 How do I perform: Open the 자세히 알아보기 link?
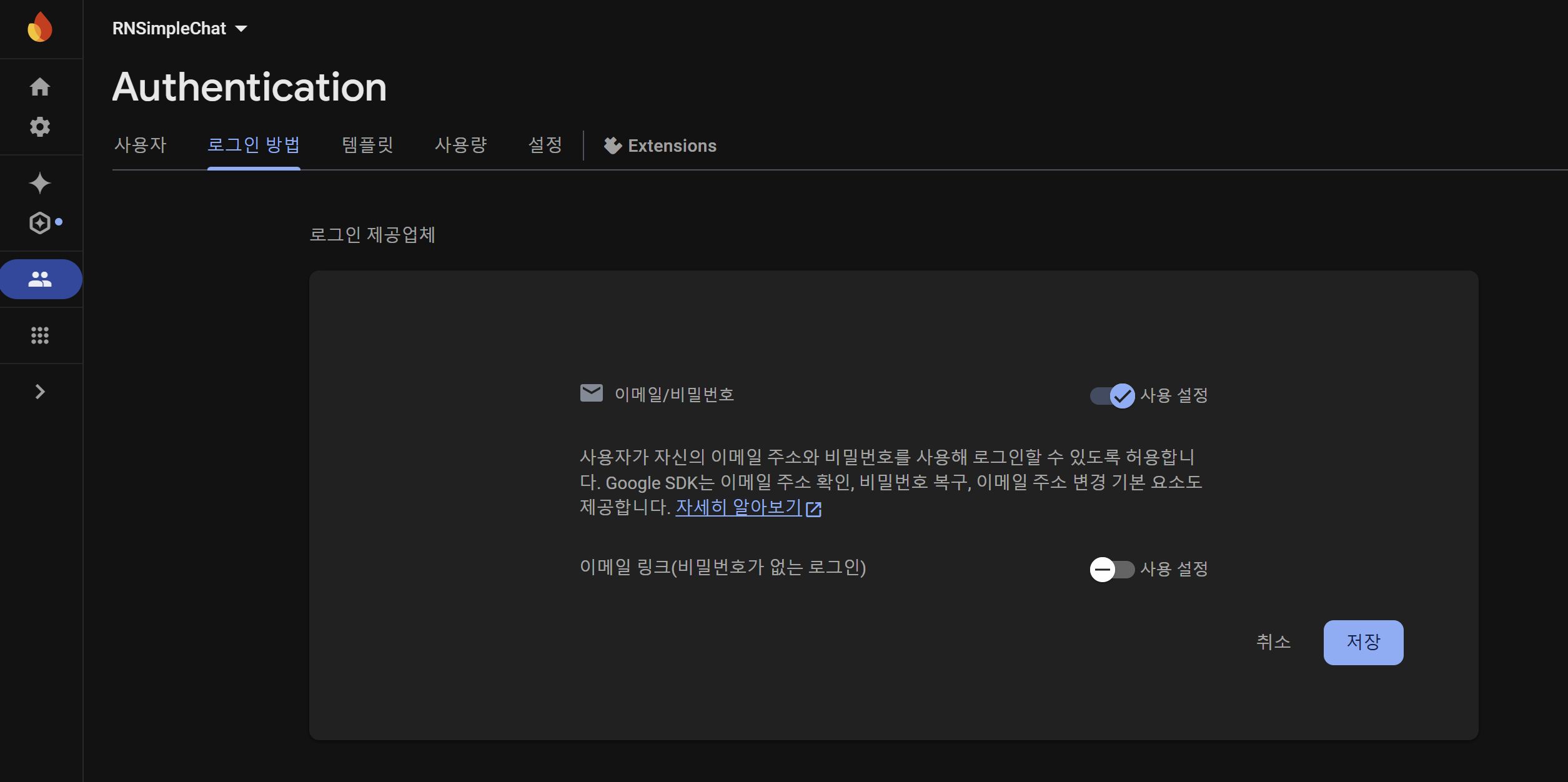coord(738,507)
